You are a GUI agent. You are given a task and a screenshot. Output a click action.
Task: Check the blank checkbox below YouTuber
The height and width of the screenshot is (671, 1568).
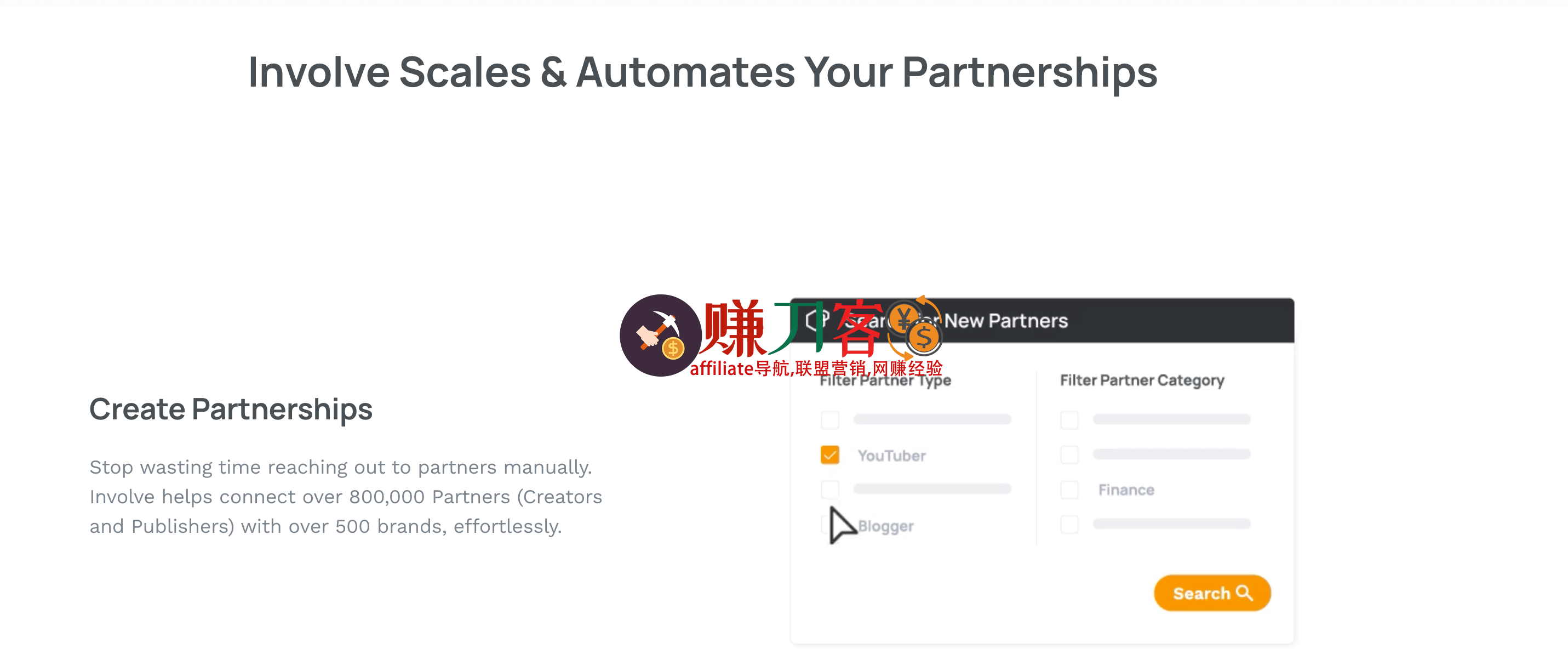[829, 489]
